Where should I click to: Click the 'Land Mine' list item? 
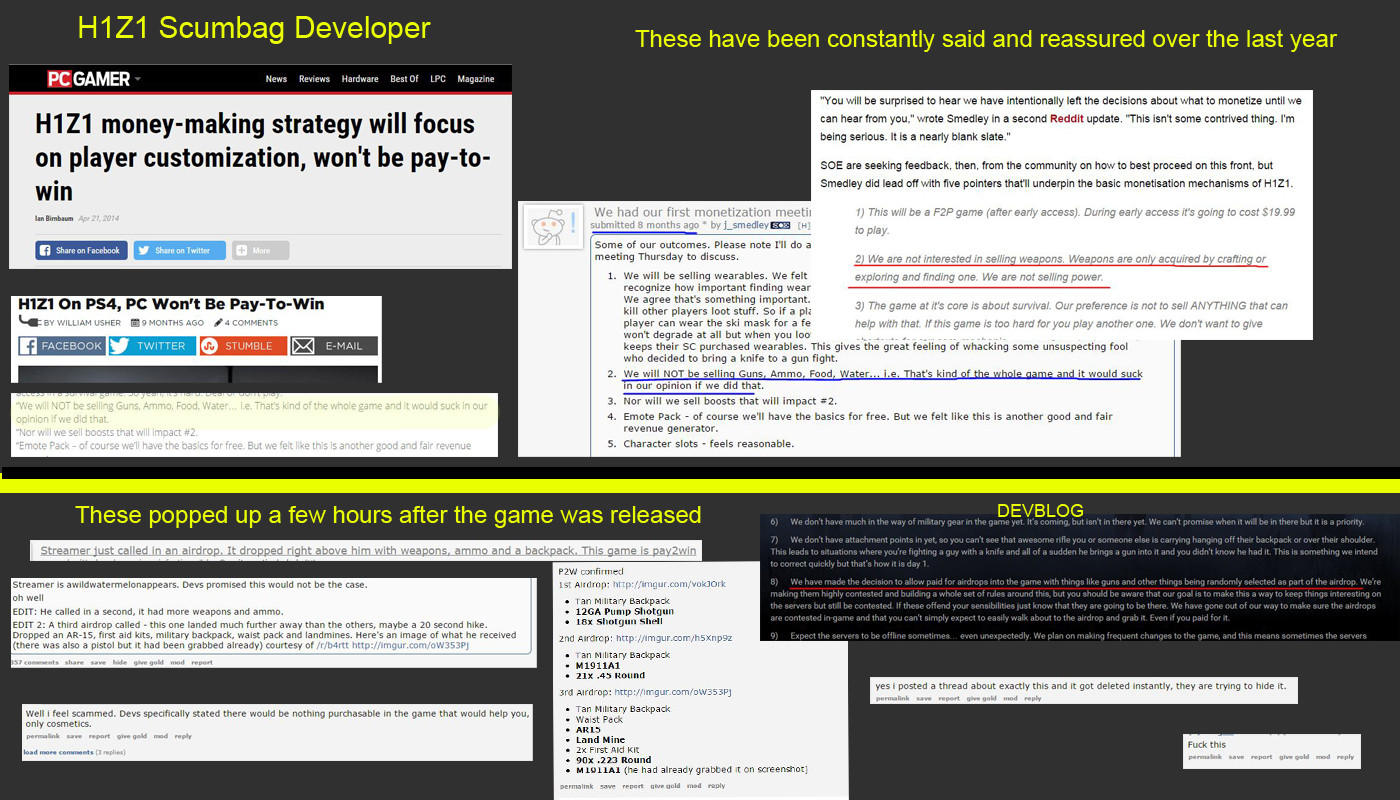click(x=600, y=740)
